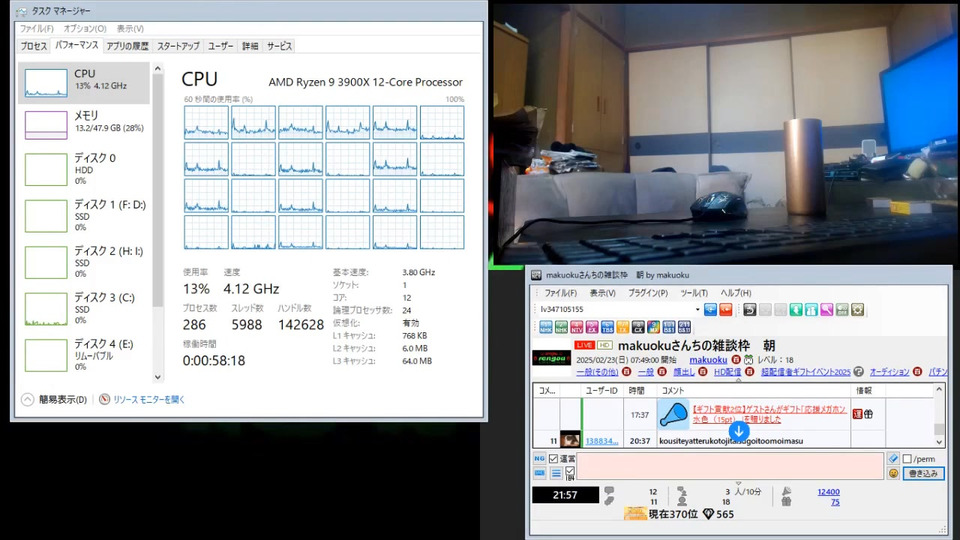Click the コメント column header
The width and height of the screenshot is (960, 540).
click(x=753, y=391)
